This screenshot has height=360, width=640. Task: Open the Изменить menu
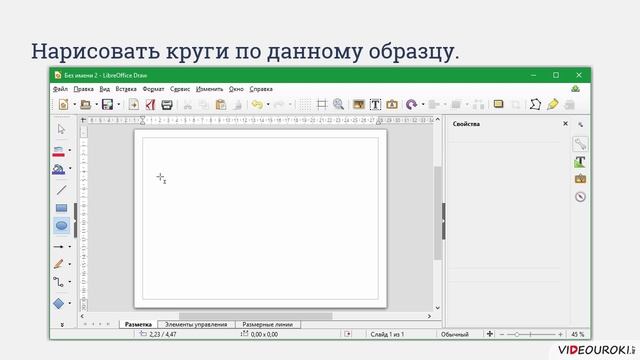[x=209, y=89]
